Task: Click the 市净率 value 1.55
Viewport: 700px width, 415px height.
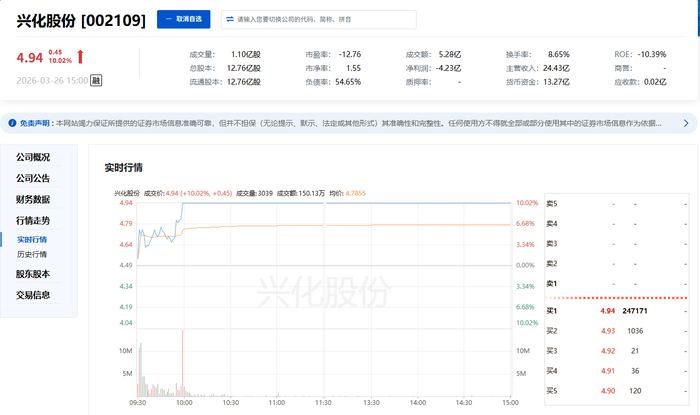Action: [x=354, y=68]
